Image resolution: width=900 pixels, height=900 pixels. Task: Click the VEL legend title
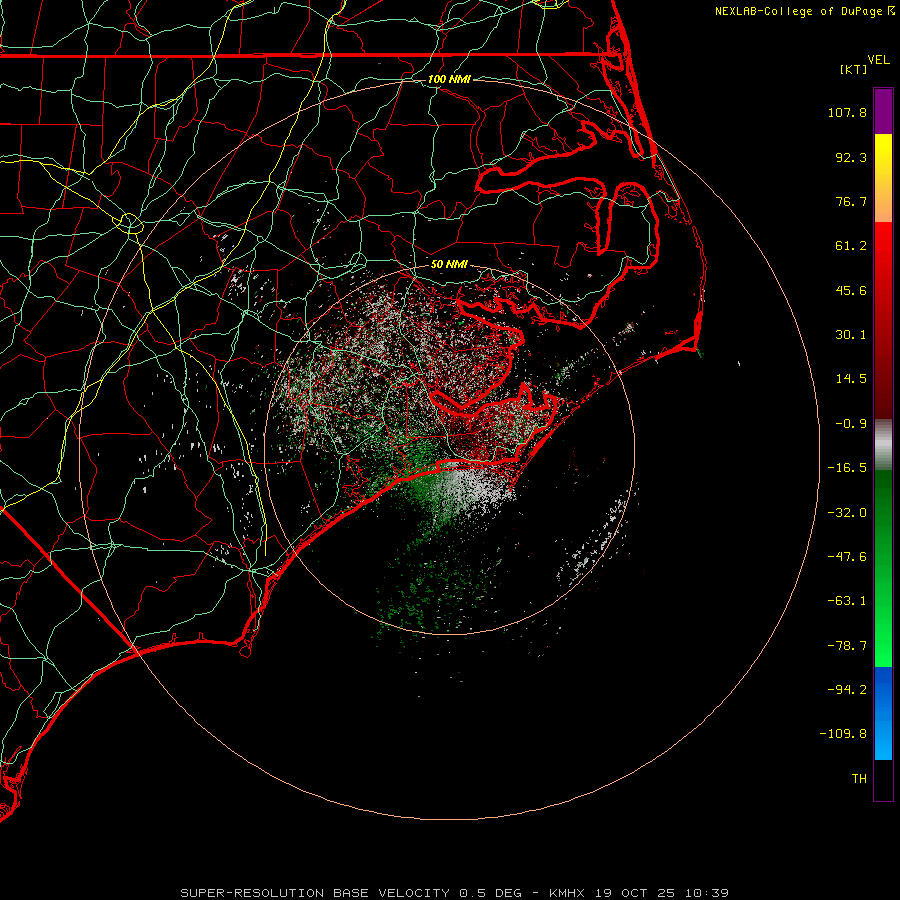click(x=878, y=60)
